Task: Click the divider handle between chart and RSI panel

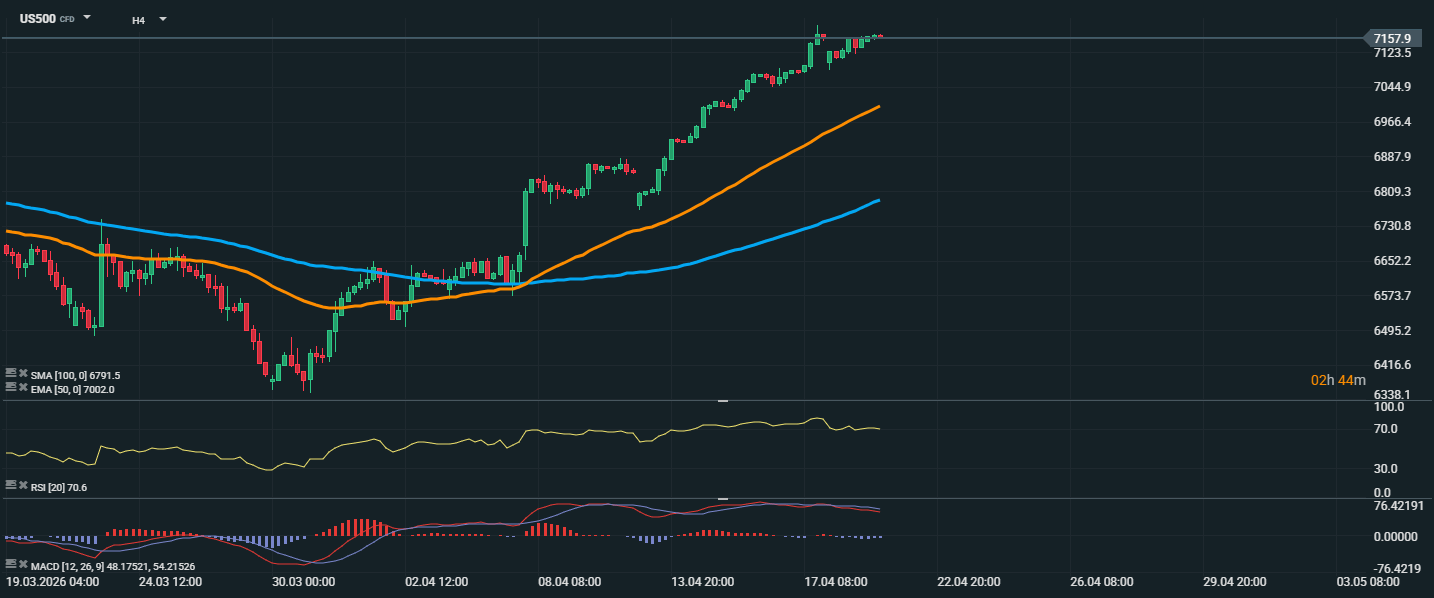Action: [723, 401]
